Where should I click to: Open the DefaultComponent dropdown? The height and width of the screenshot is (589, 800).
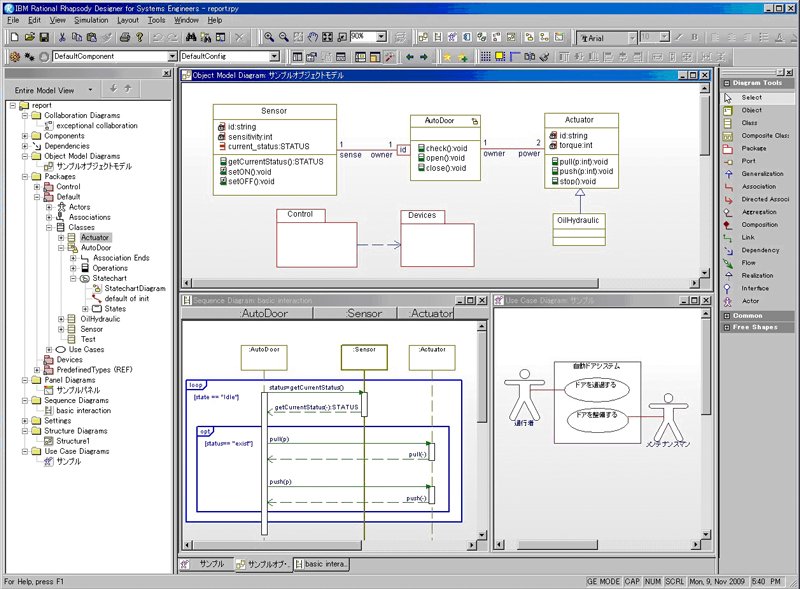(172, 57)
